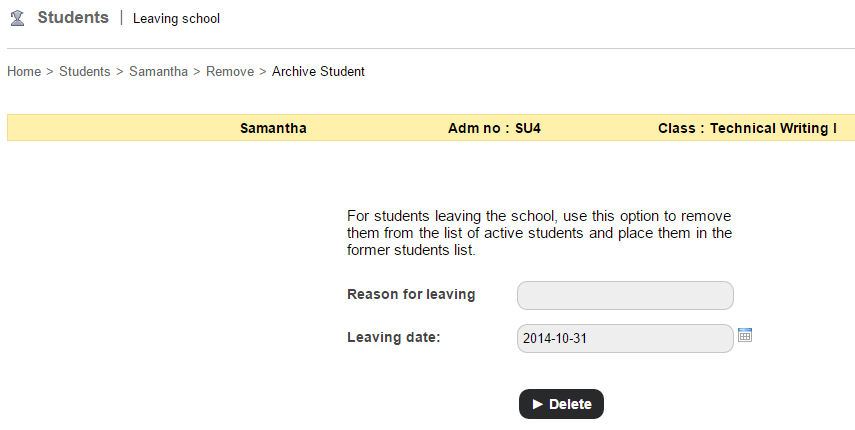Click the arrow icon on Delete button
The width and height of the screenshot is (855, 430).
[x=537, y=404]
